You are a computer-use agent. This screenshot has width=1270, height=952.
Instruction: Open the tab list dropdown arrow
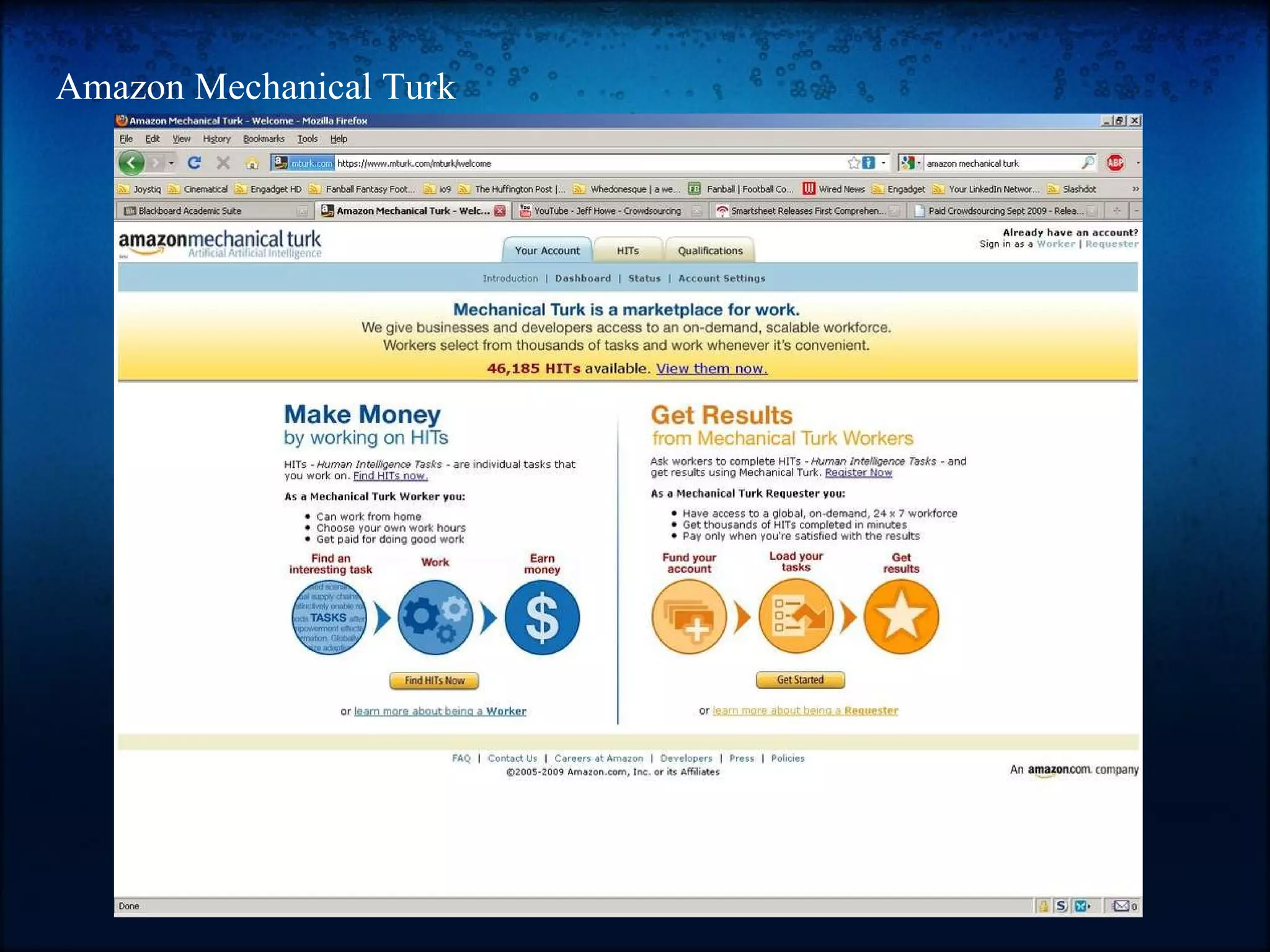[x=1136, y=211]
